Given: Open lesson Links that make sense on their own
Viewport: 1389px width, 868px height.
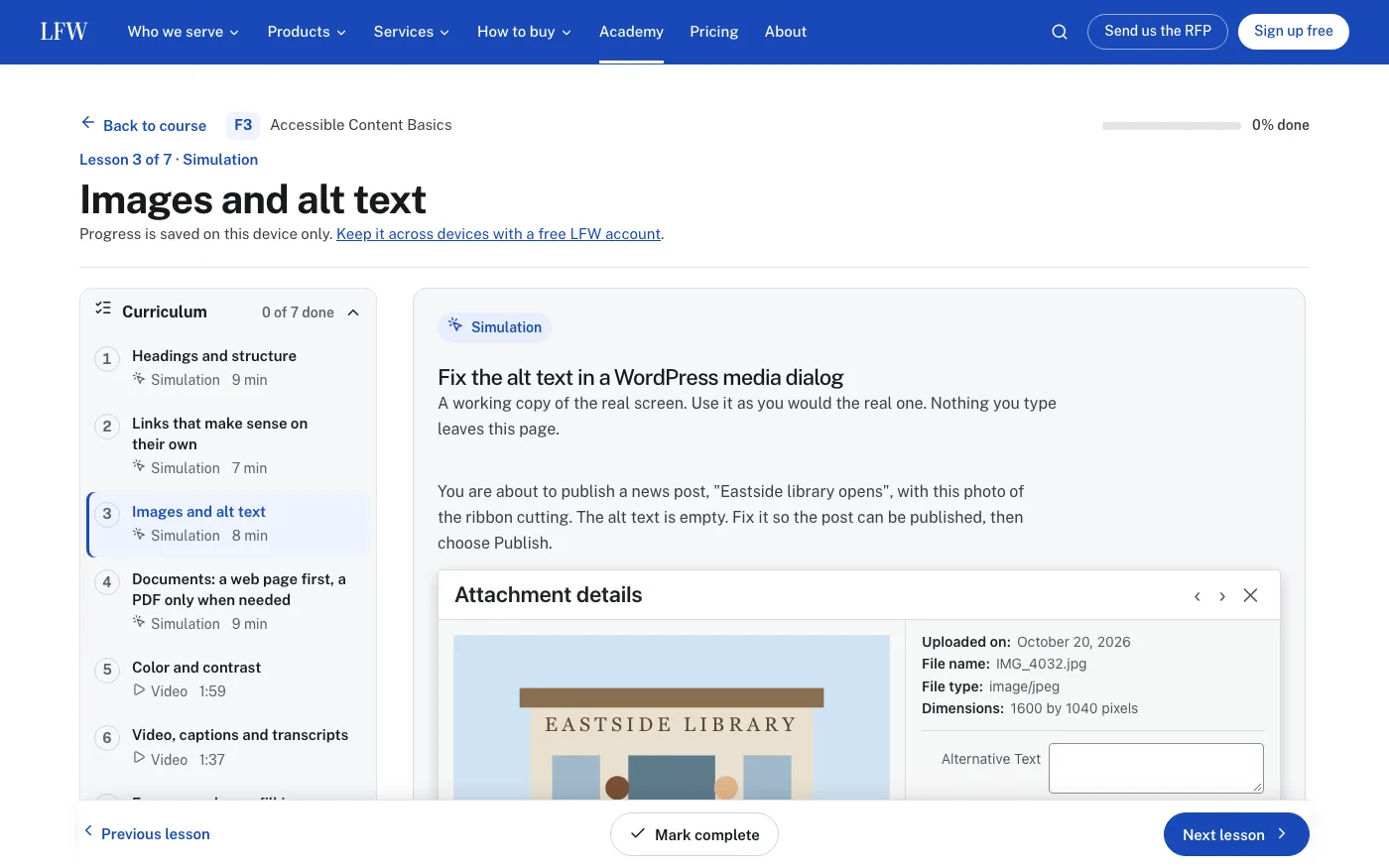Looking at the screenshot, I should (x=228, y=445).
